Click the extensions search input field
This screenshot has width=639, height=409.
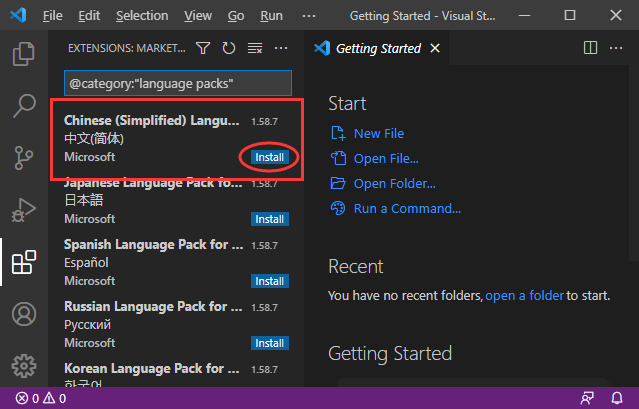178,82
